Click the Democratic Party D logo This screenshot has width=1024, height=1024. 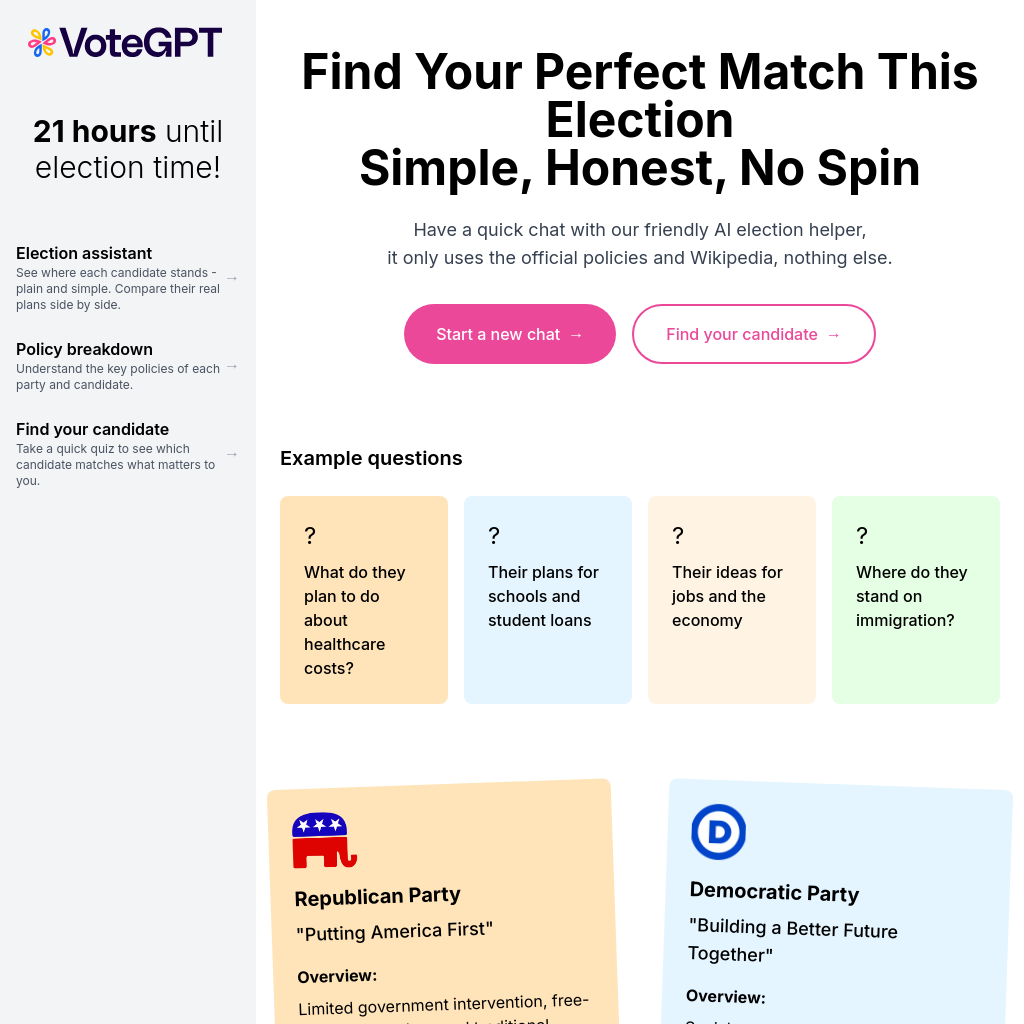718,831
